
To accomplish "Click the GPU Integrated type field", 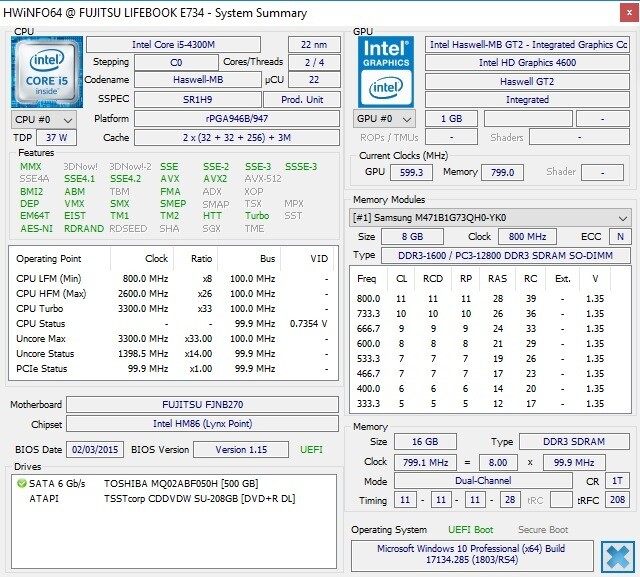I will pos(527,100).
